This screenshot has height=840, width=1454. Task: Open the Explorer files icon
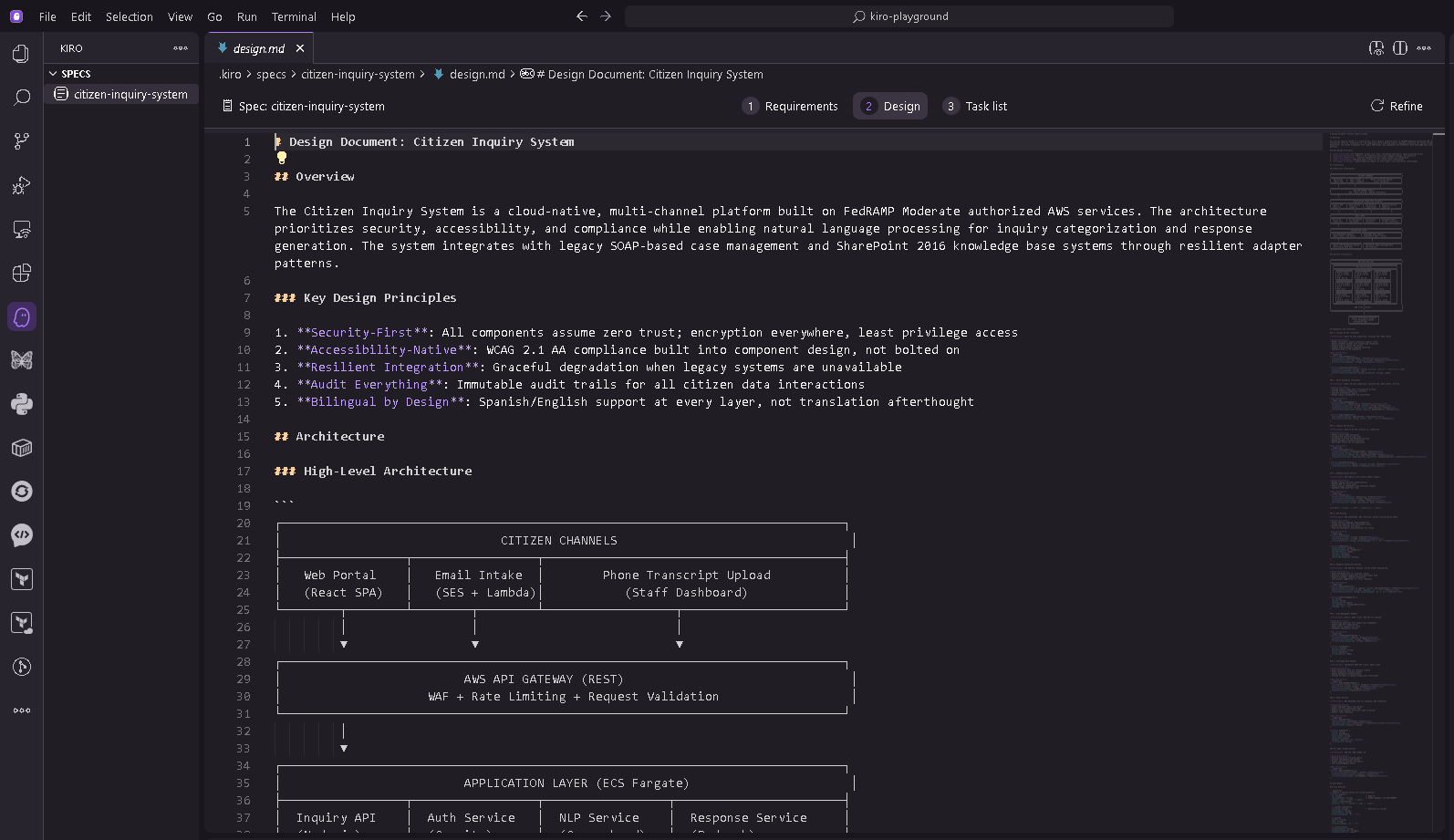pos(22,54)
